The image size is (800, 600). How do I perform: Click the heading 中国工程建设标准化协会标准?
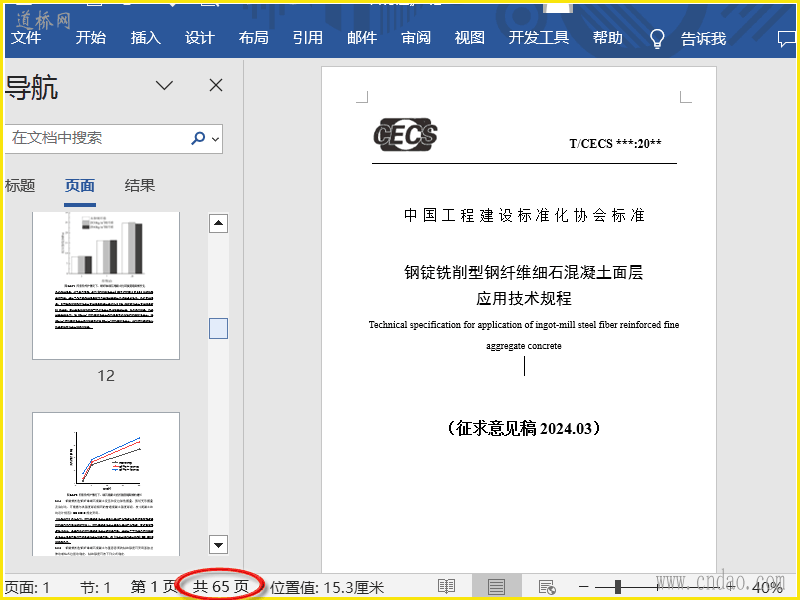pos(524,215)
